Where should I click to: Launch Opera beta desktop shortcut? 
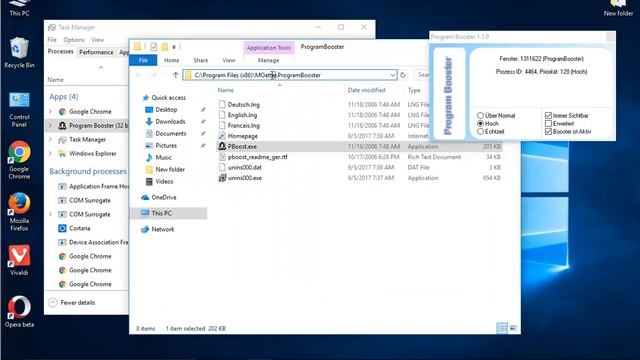19,311
